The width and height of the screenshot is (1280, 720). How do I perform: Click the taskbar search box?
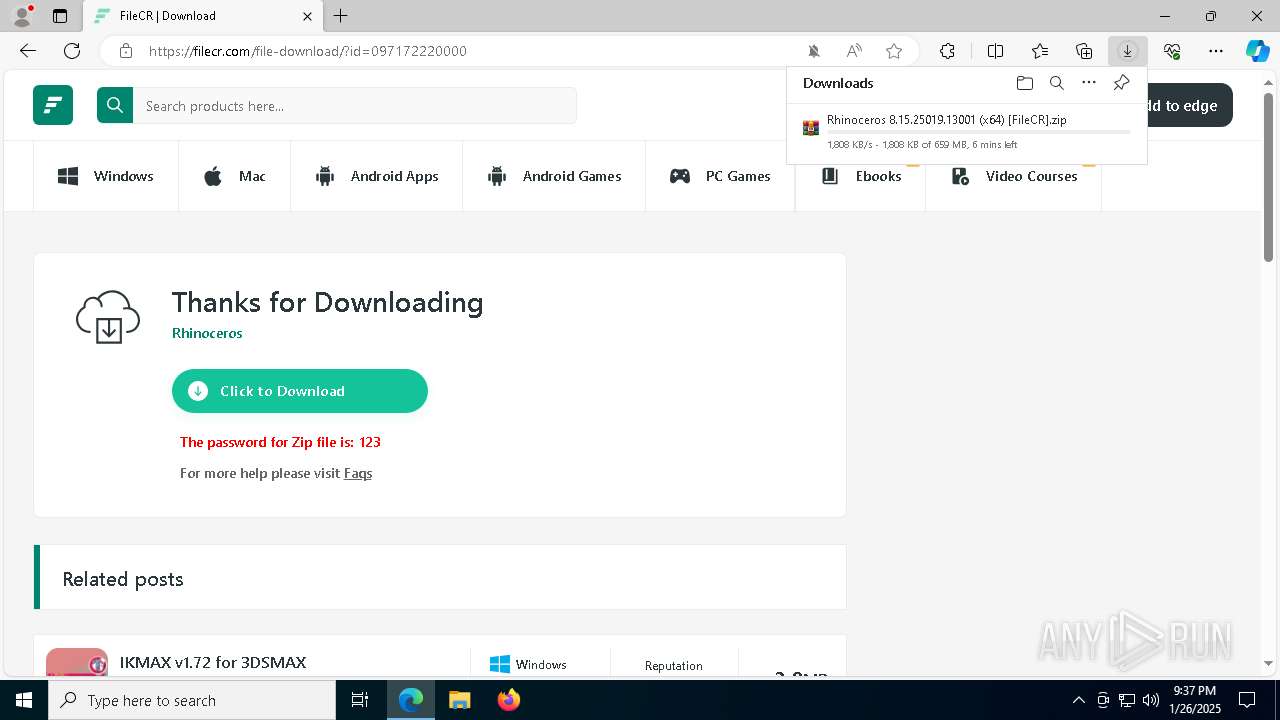pos(192,700)
